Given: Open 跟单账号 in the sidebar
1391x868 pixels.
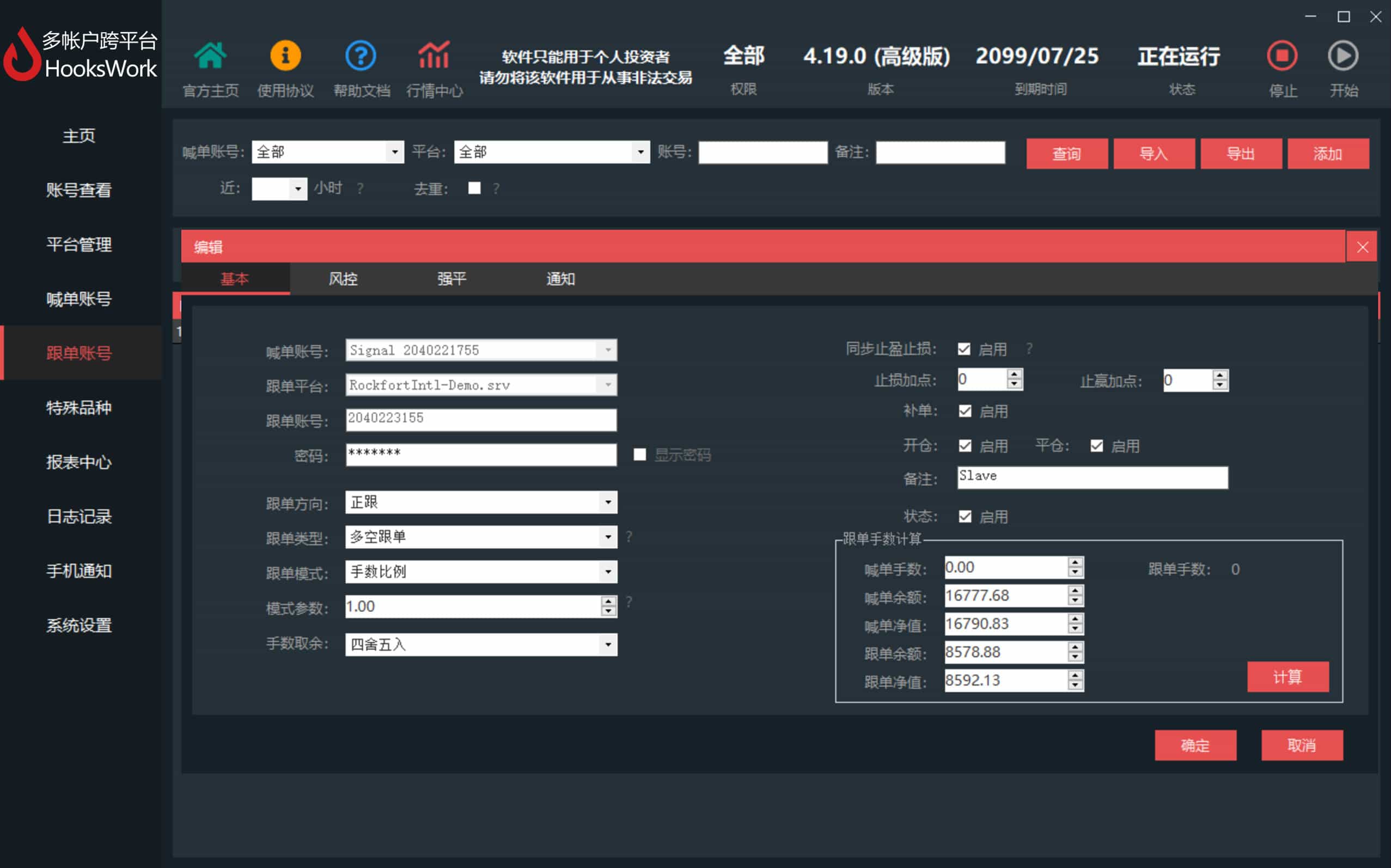Looking at the screenshot, I should 80,353.
